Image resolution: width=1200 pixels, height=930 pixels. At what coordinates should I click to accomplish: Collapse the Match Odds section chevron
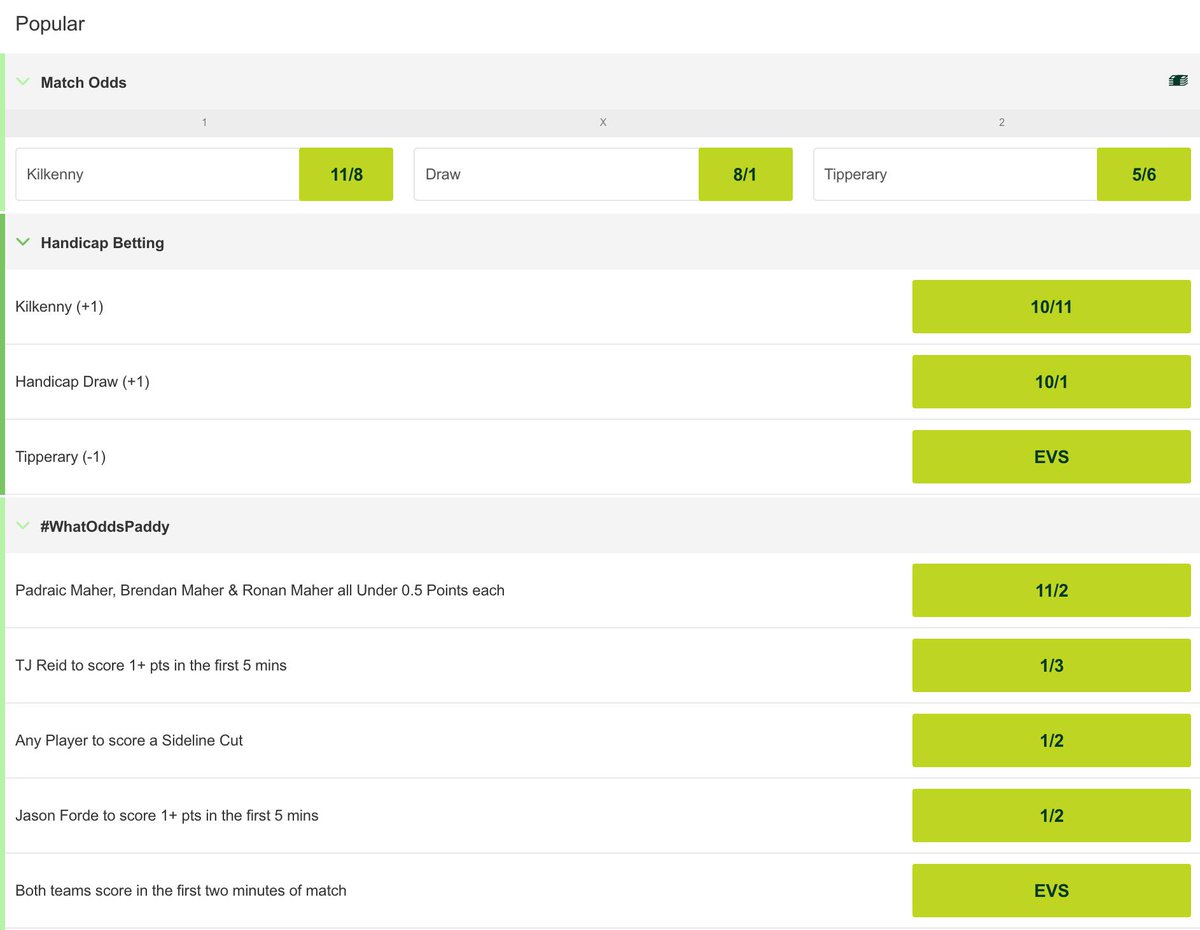pyautogui.click(x=23, y=81)
